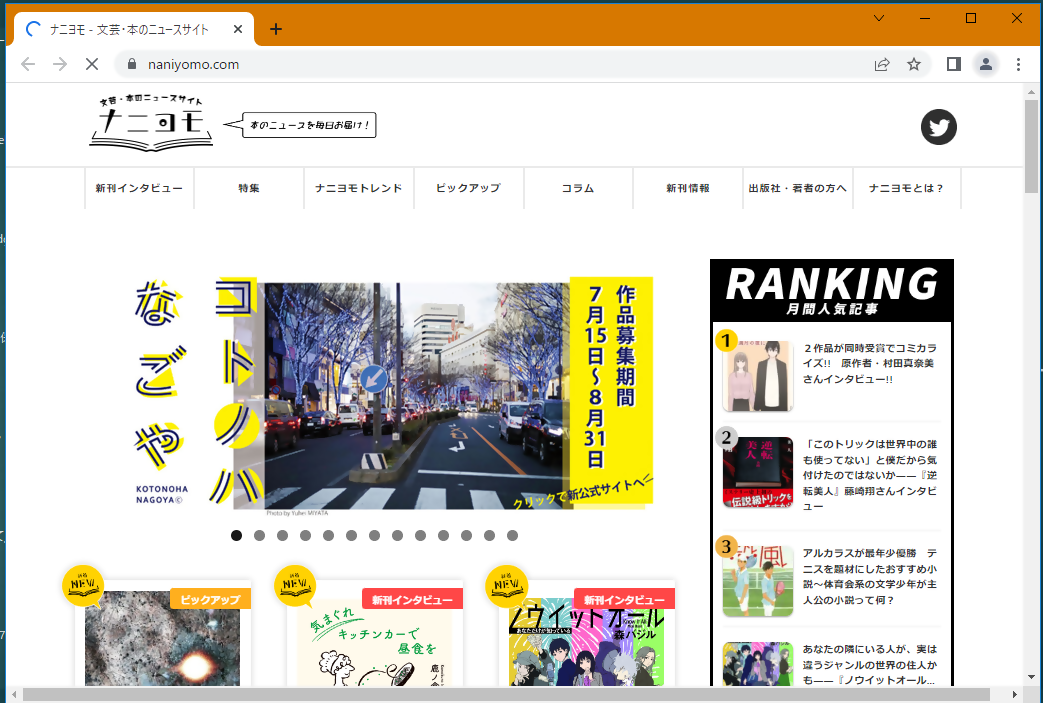Open the 出版社・著者の方へ menu item
The height and width of the screenshot is (703, 1043).
[x=798, y=188]
